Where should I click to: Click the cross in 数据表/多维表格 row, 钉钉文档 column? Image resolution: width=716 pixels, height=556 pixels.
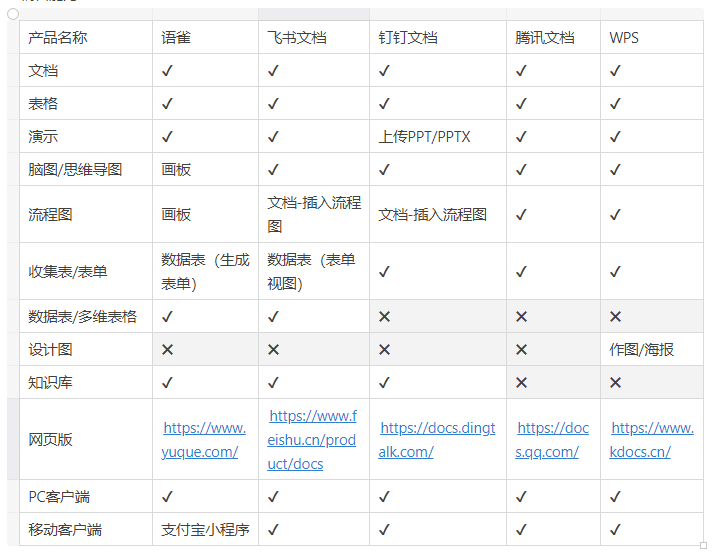click(384, 316)
